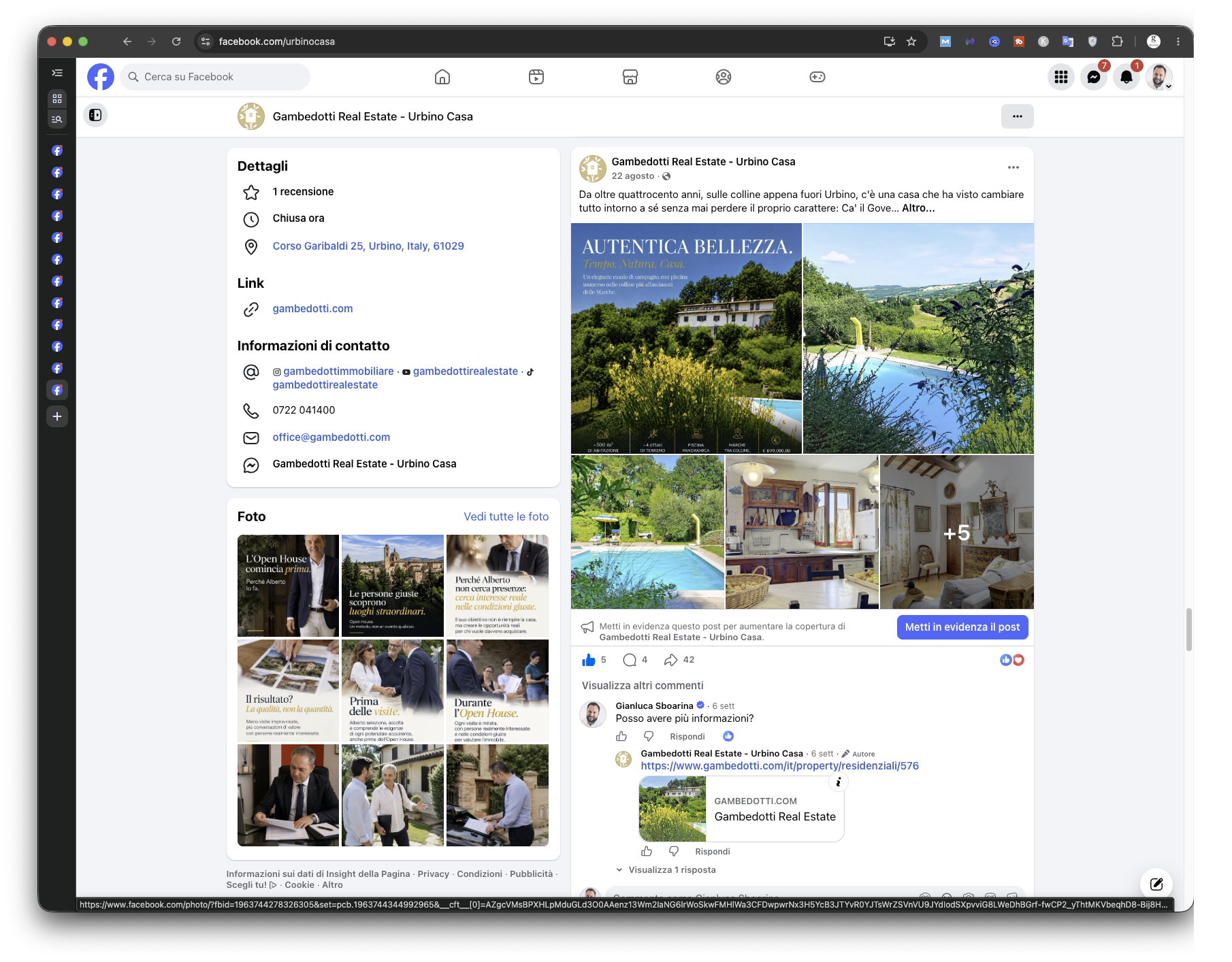Open the Home feed icon
Image resolution: width=1232 pixels, height=962 pixels.
click(x=442, y=77)
